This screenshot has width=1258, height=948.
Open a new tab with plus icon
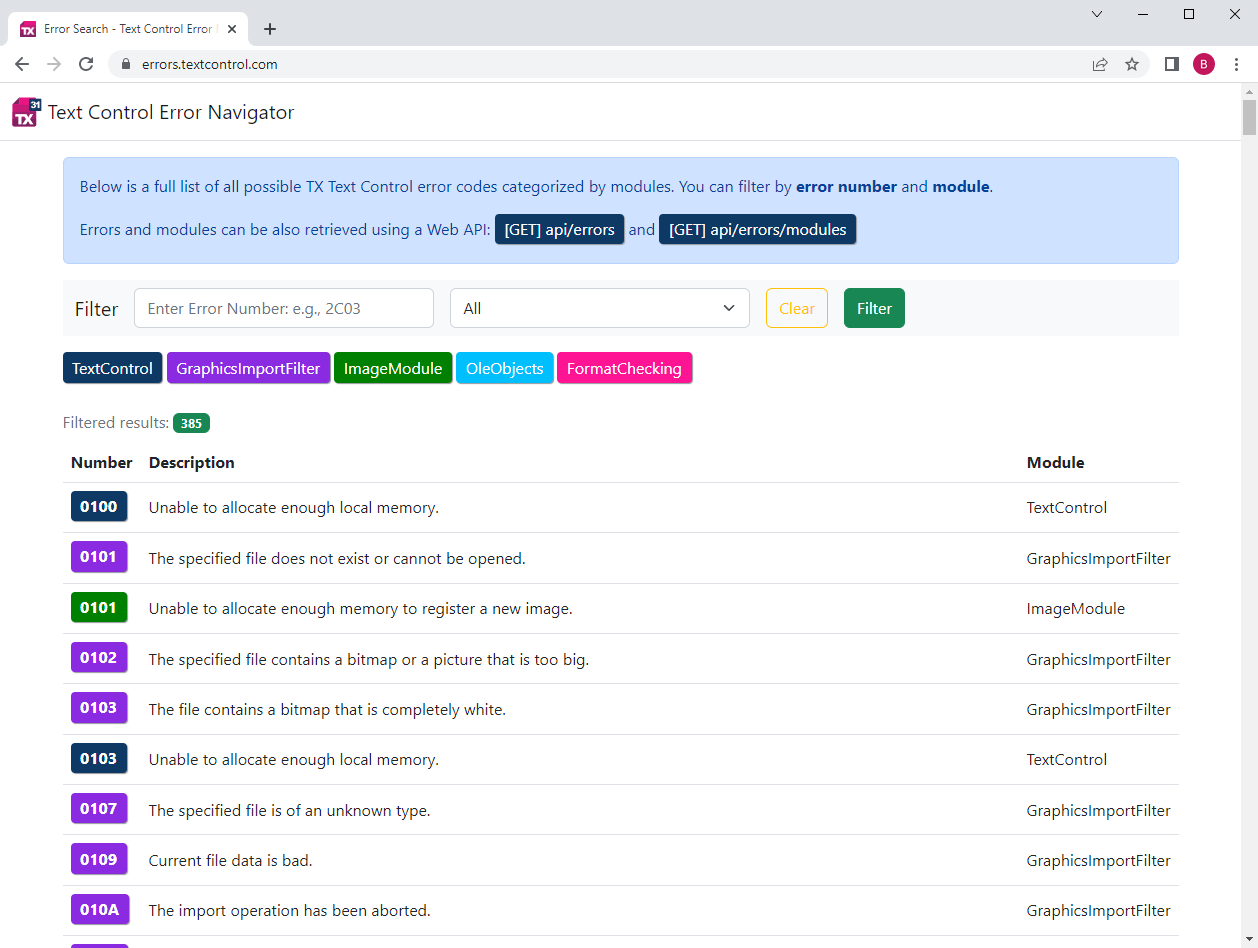pyautogui.click(x=269, y=29)
